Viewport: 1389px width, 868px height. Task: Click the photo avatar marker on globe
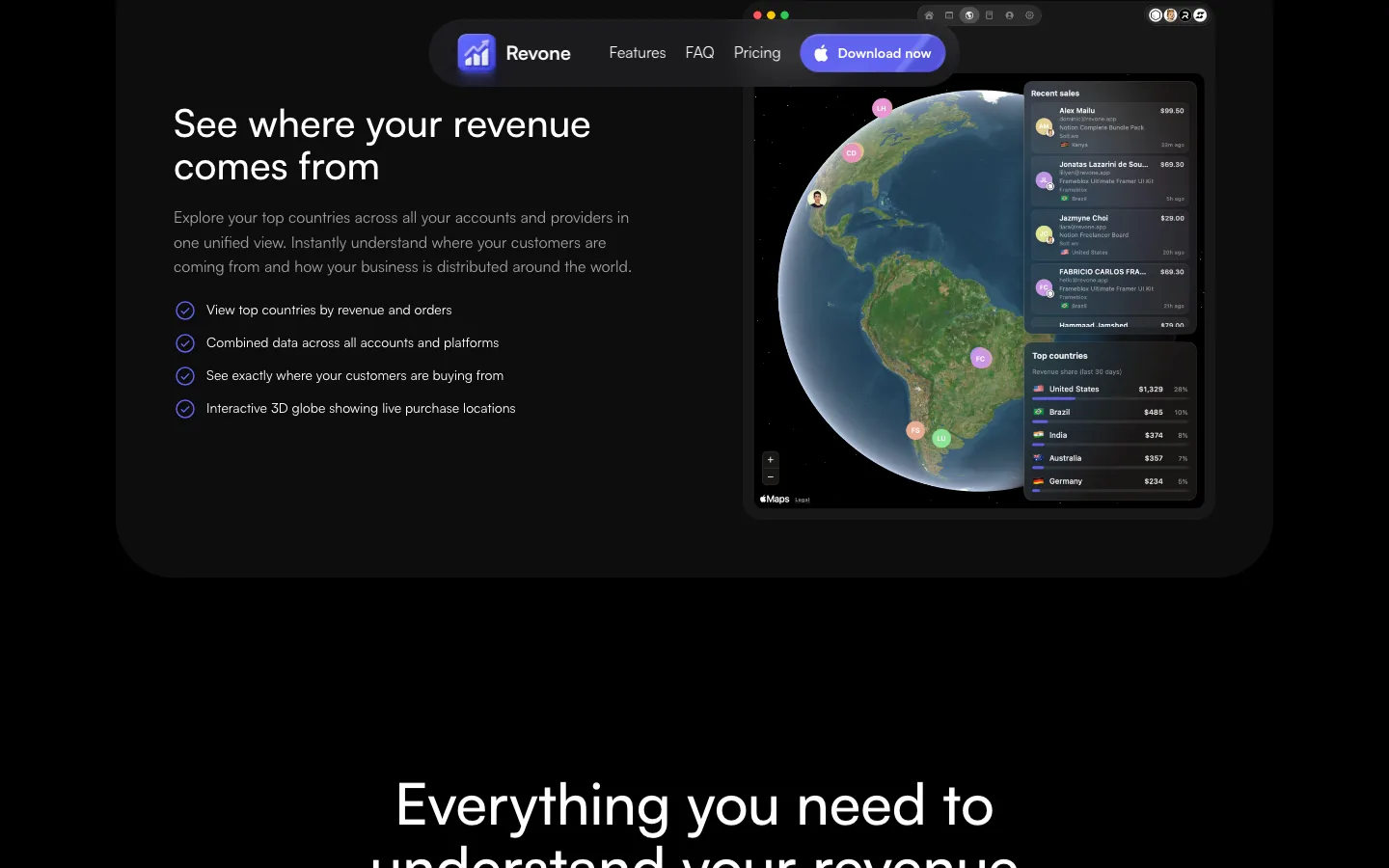coord(817,199)
